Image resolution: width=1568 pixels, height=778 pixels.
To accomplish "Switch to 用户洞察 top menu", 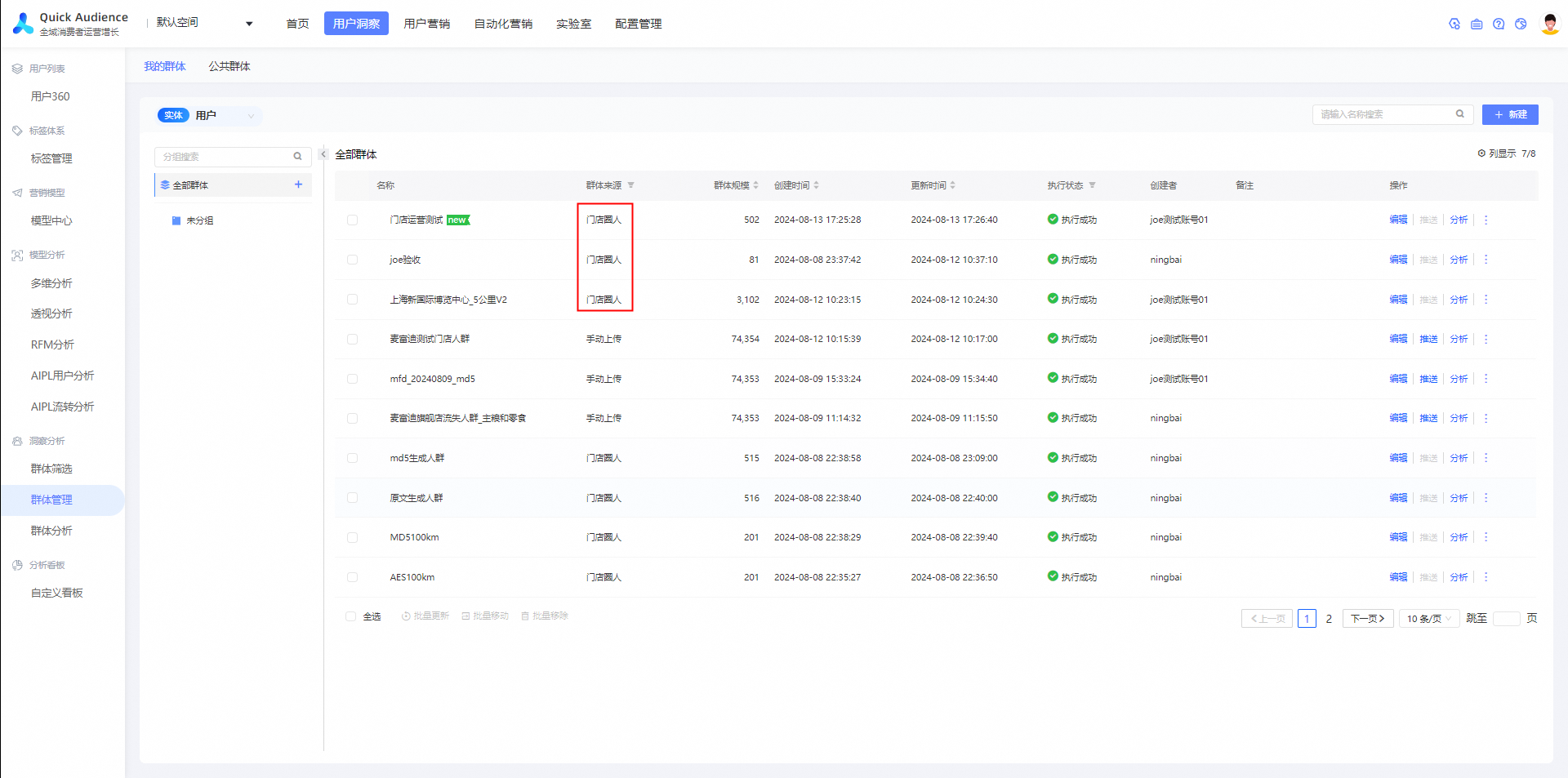I will (x=356, y=24).
